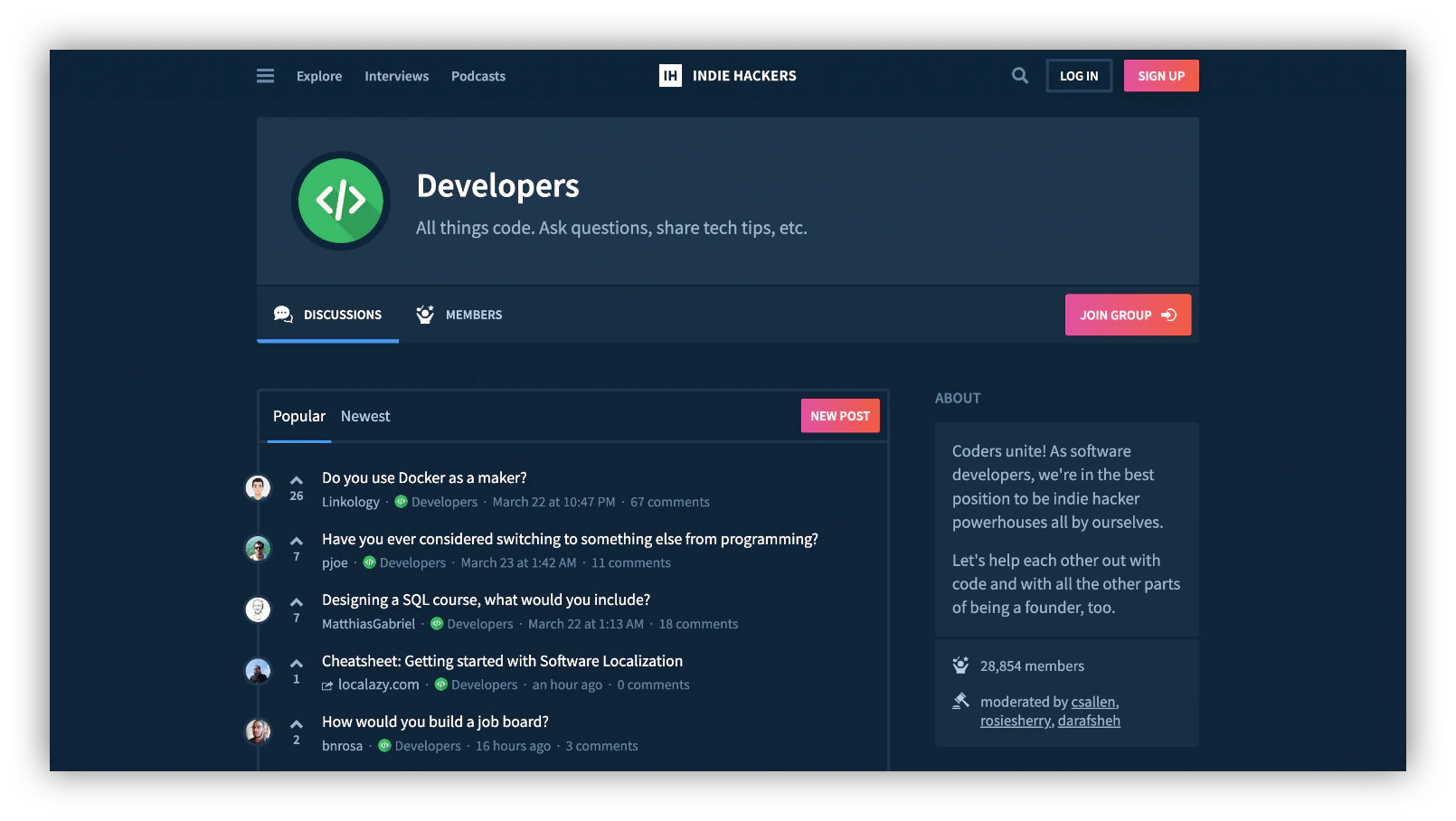
Task: Switch to the Discussions tab
Action: pyautogui.click(x=327, y=315)
